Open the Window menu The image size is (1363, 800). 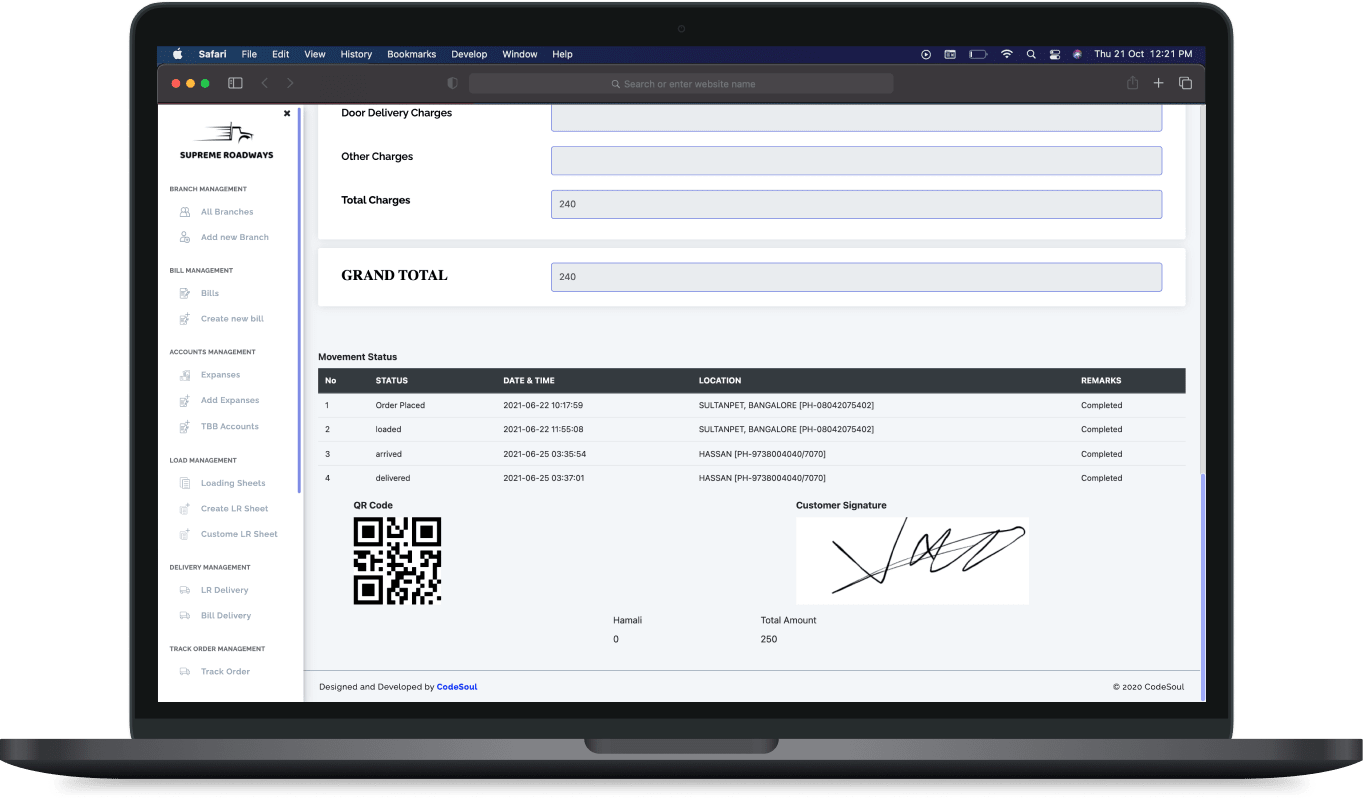coord(520,54)
